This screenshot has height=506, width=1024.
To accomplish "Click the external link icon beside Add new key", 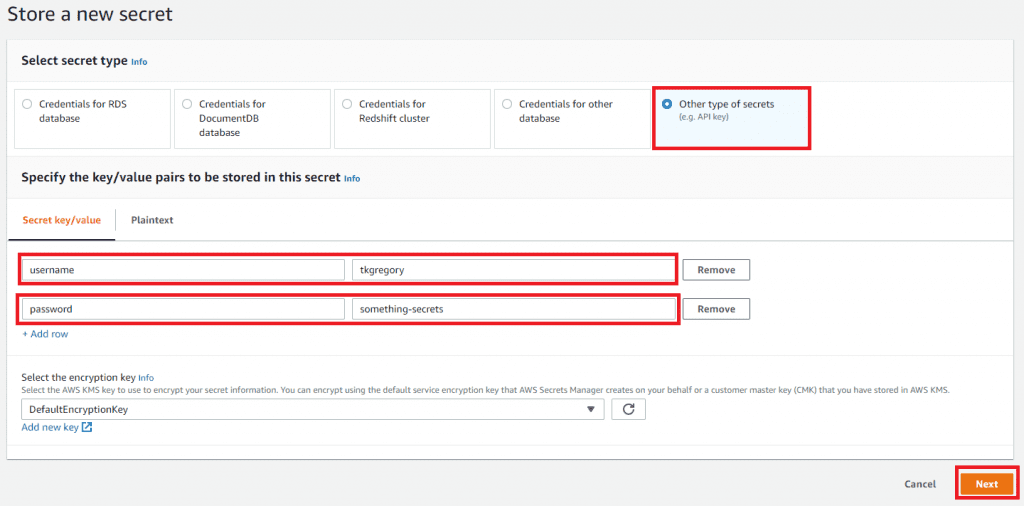I will coord(87,428).
